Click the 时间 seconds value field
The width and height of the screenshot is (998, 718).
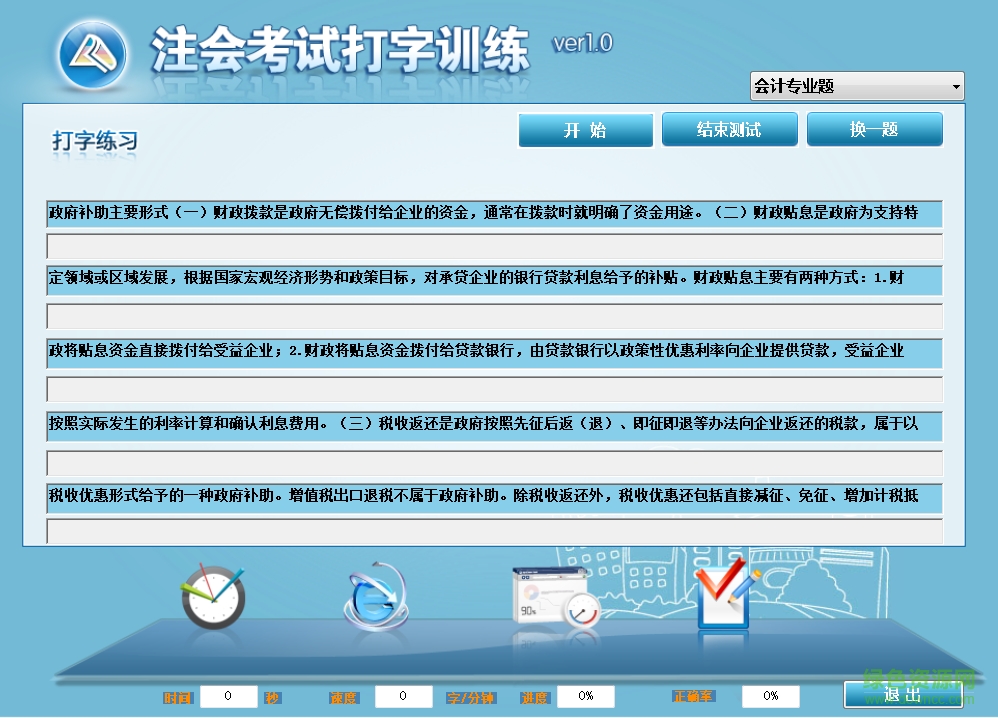click(x=227, y=696)
